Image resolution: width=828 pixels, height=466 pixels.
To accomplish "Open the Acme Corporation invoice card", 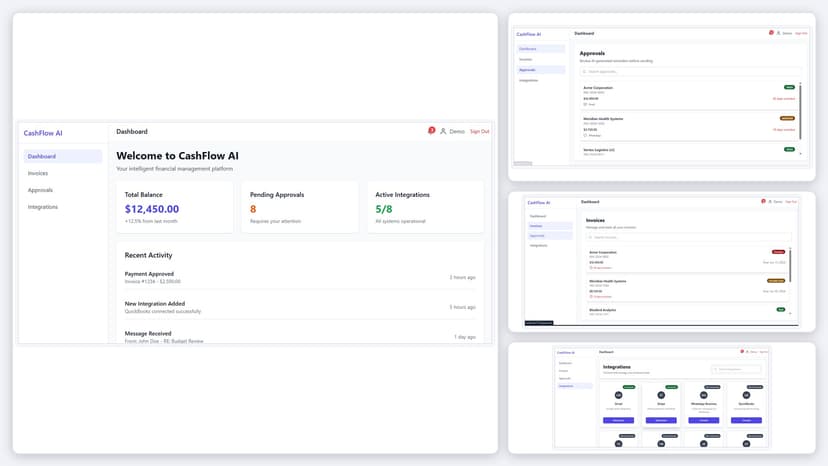I will (x=686, y=259).
